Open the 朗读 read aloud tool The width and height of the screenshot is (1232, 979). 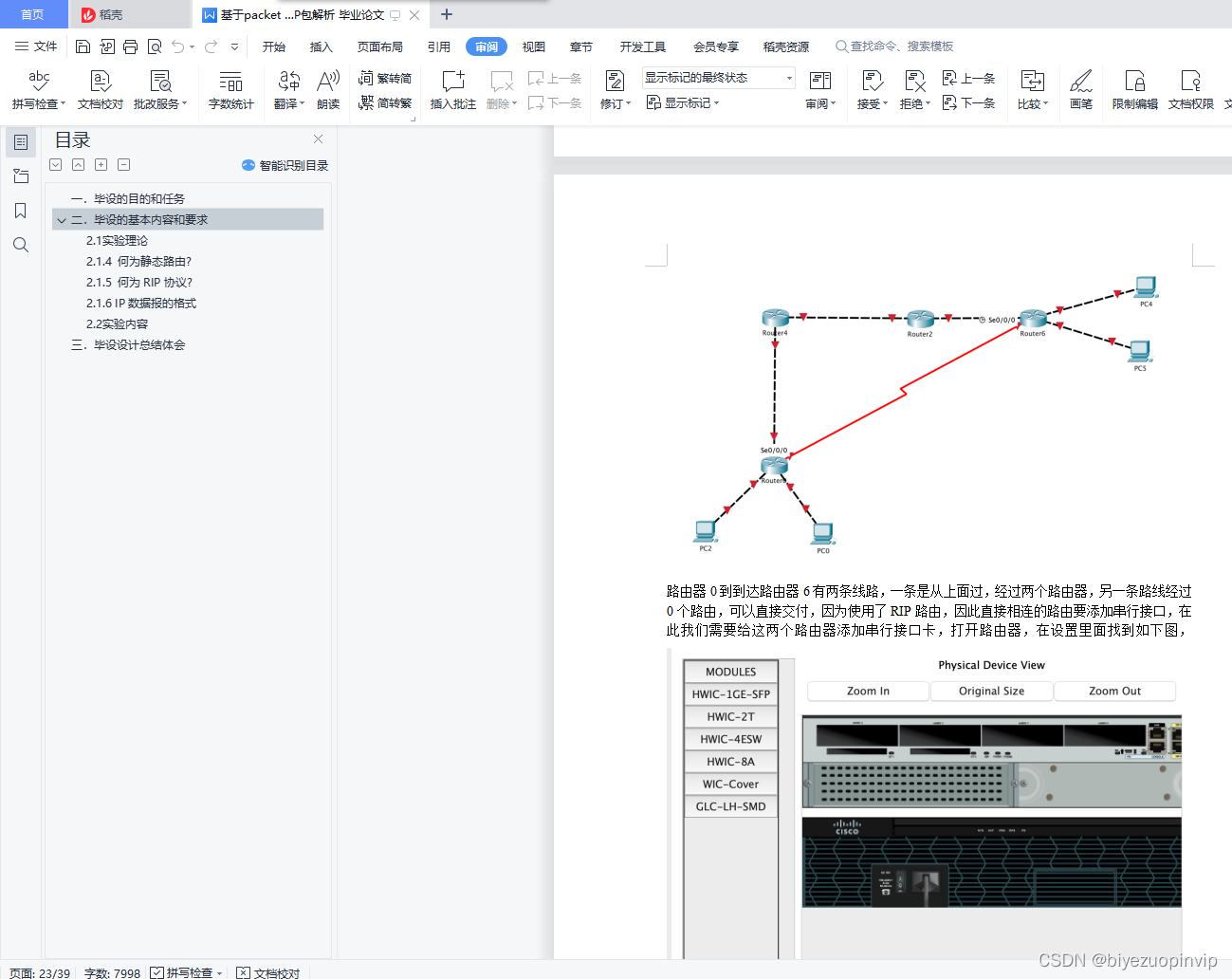328,82
